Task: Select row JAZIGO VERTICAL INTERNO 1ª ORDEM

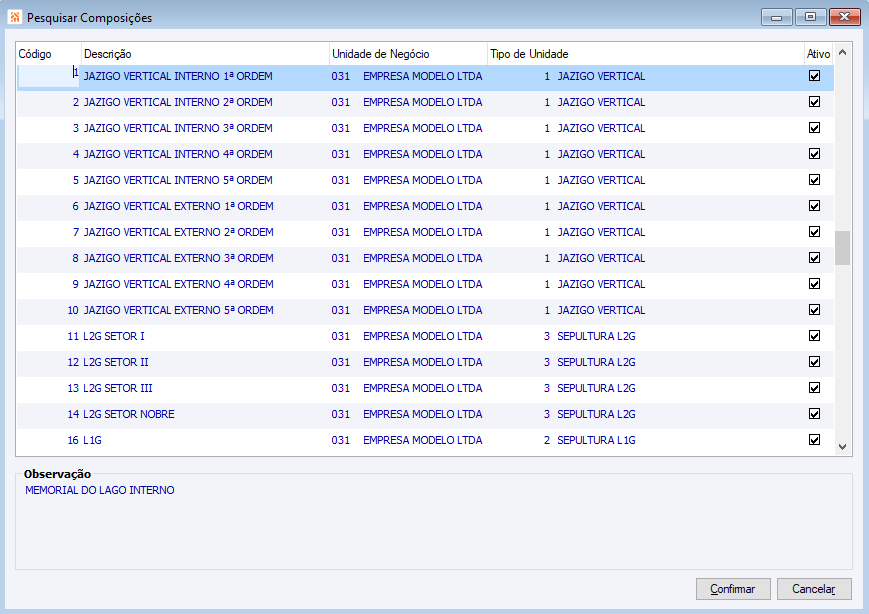Action: tap(425, 76)
